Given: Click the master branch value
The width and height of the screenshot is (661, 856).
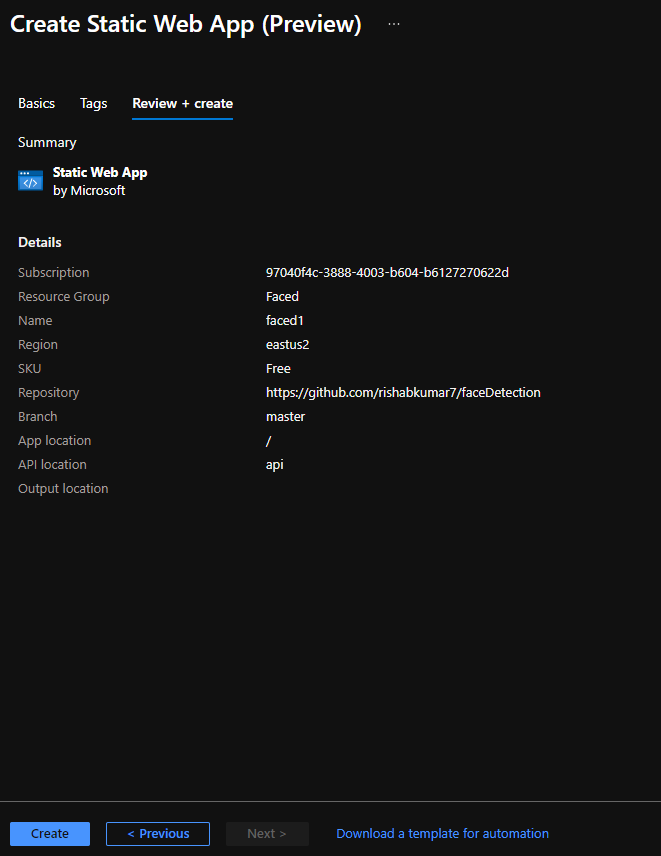Looking at the screenshot, I should [x=285, y=417].
